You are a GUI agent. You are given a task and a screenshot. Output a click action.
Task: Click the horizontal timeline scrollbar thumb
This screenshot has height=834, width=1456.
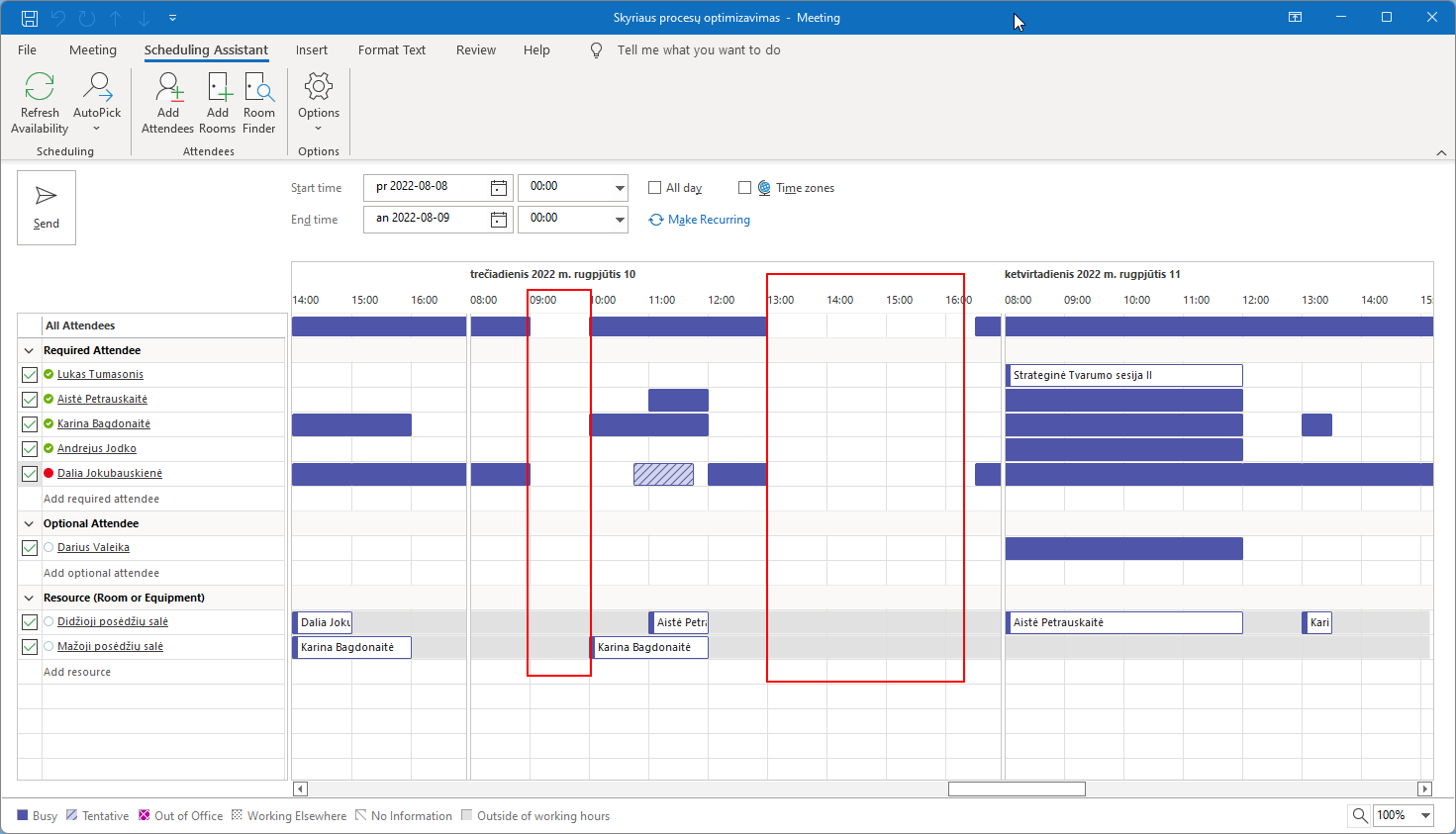pyautogui.click(x=1017, y=788)
